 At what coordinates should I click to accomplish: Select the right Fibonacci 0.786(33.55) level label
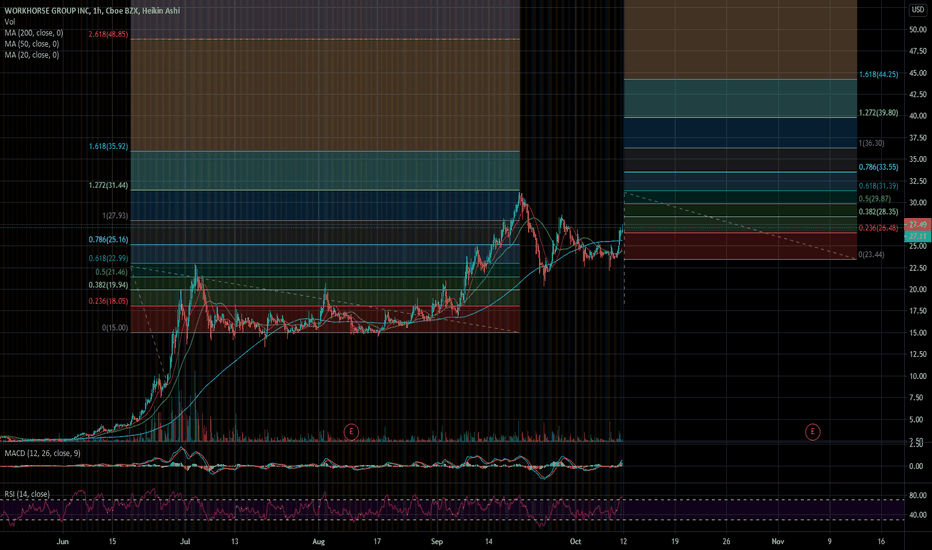(879, 168)
